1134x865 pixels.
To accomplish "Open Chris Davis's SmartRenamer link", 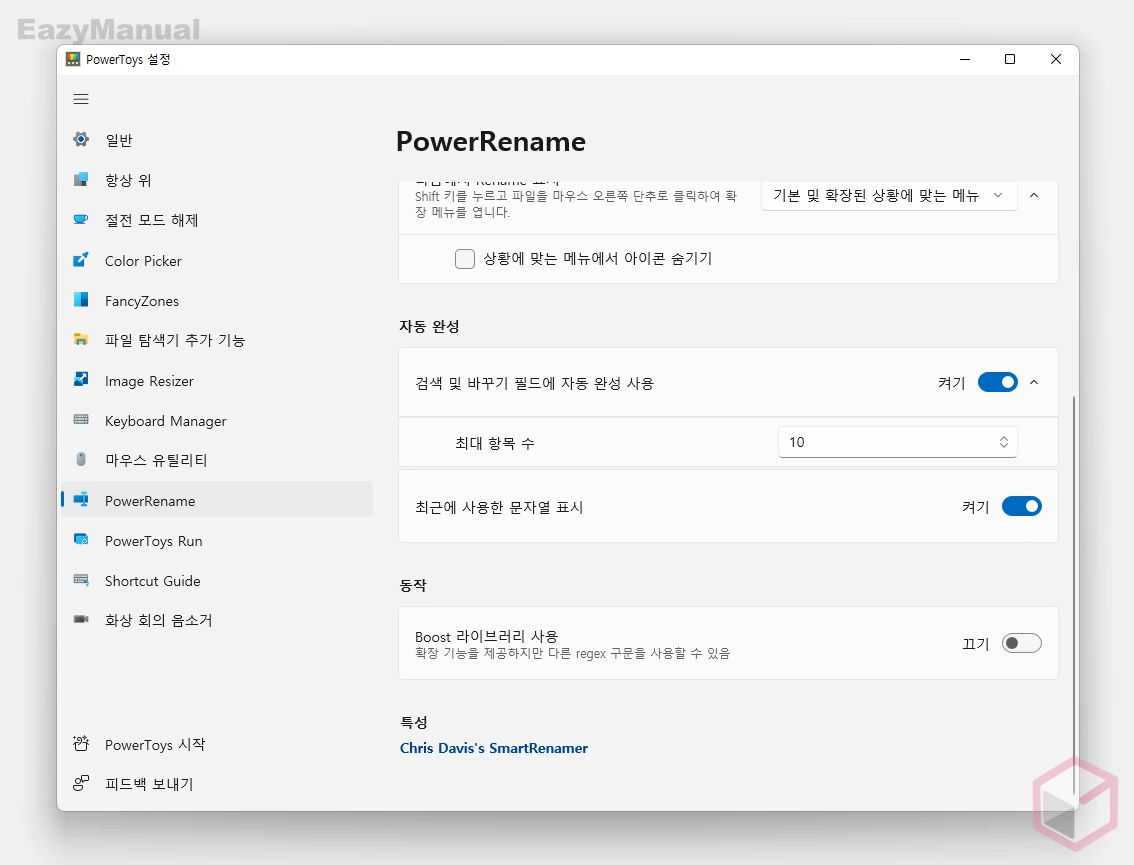I will (x=494, y=748).
